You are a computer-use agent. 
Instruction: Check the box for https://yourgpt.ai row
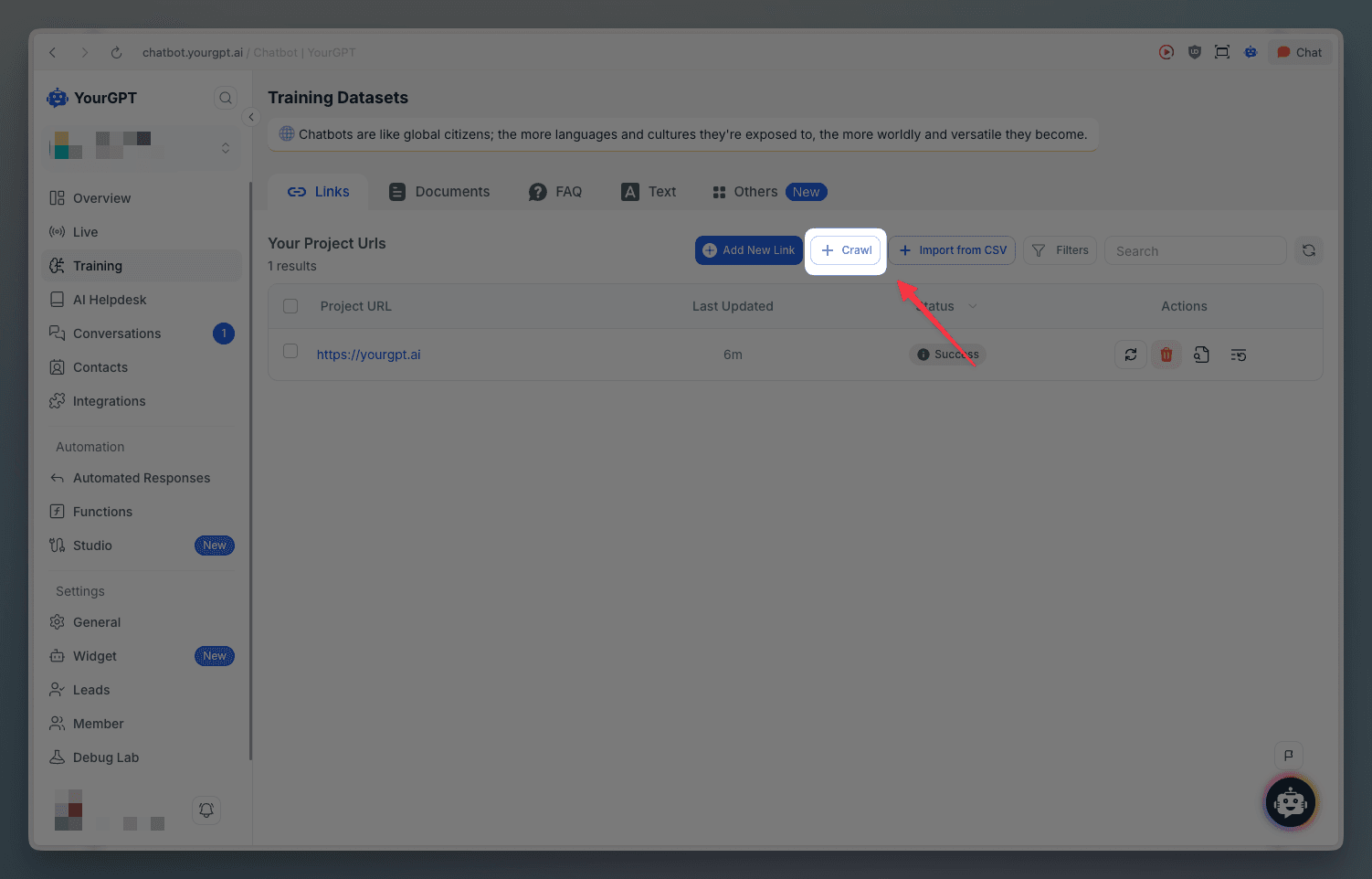coord(290,352)
